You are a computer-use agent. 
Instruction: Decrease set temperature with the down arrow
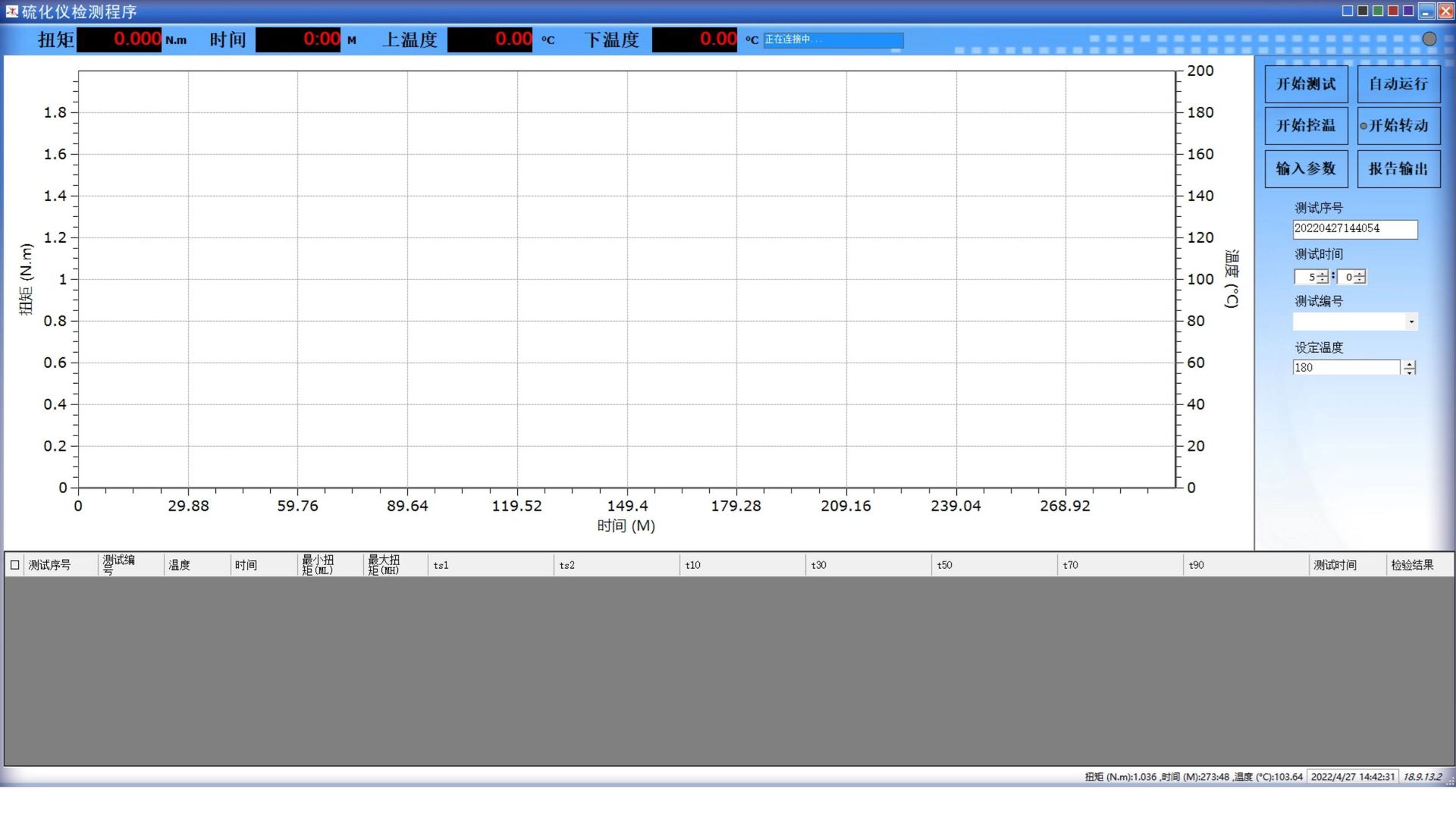(1409, 371)
